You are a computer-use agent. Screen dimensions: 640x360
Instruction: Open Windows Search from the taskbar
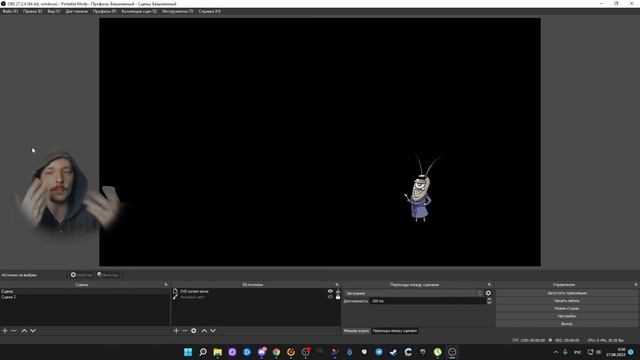click(203, 352)
